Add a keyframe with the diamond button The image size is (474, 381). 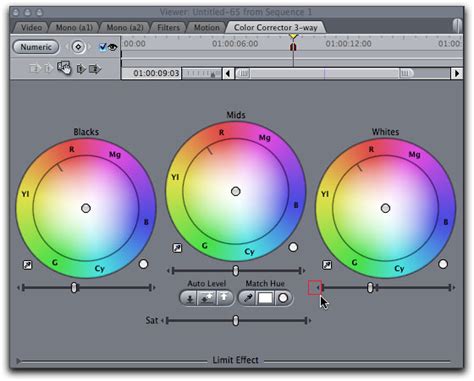tap(78, 47)
